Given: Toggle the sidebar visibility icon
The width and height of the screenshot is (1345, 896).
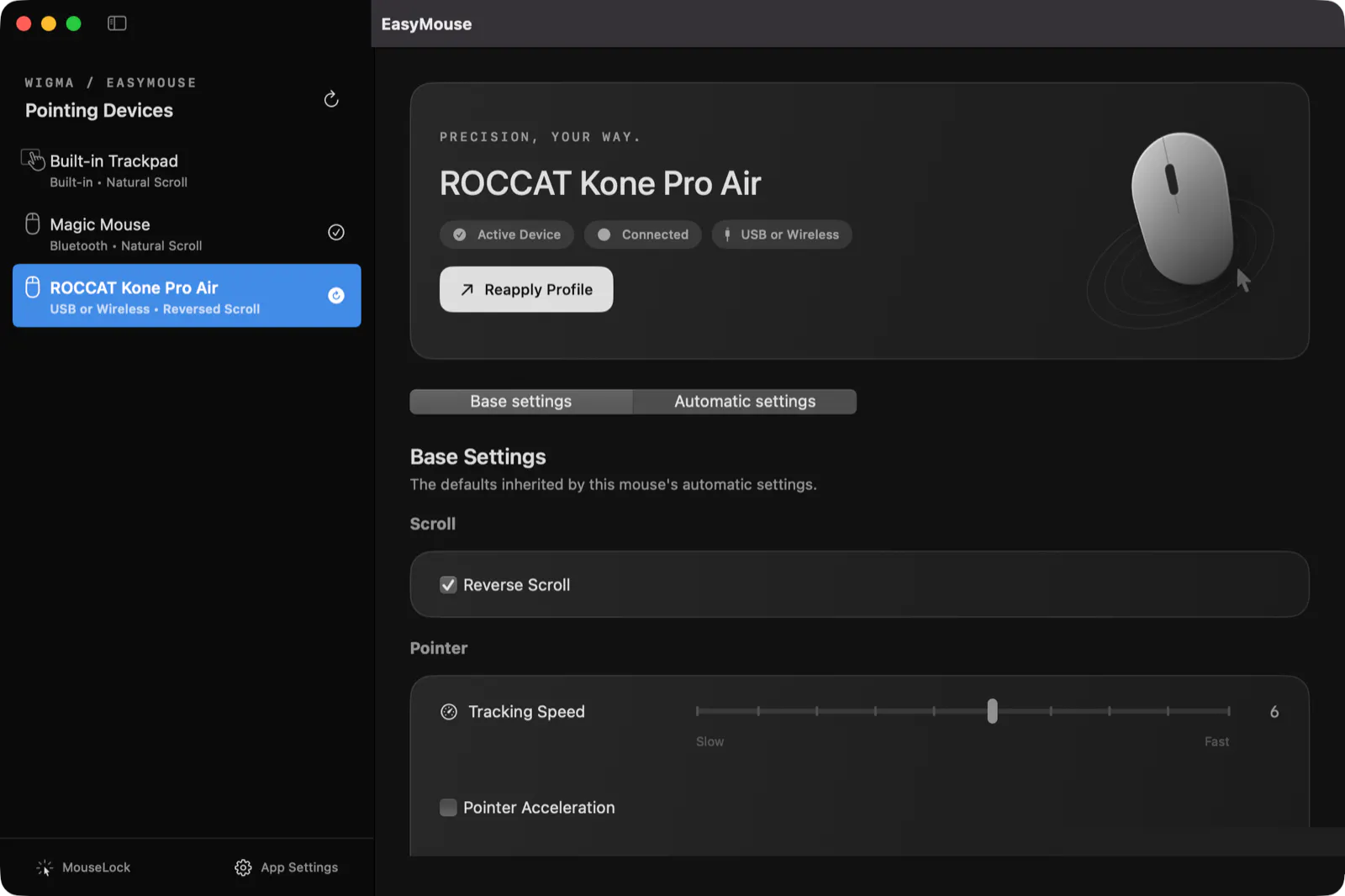Looking at the screenshot, I should (x=117, y=24).
